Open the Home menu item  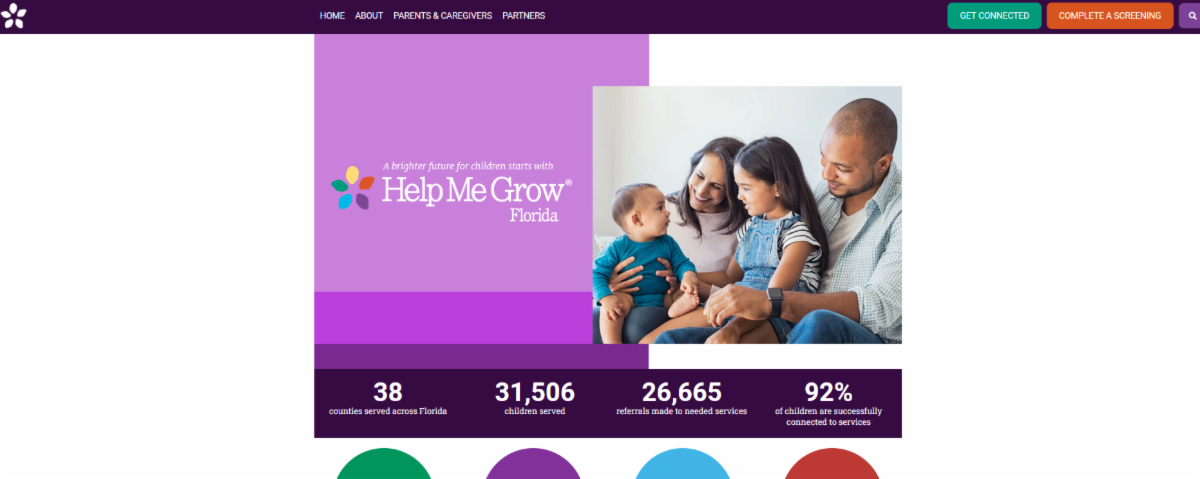click(x=332, y=16)
